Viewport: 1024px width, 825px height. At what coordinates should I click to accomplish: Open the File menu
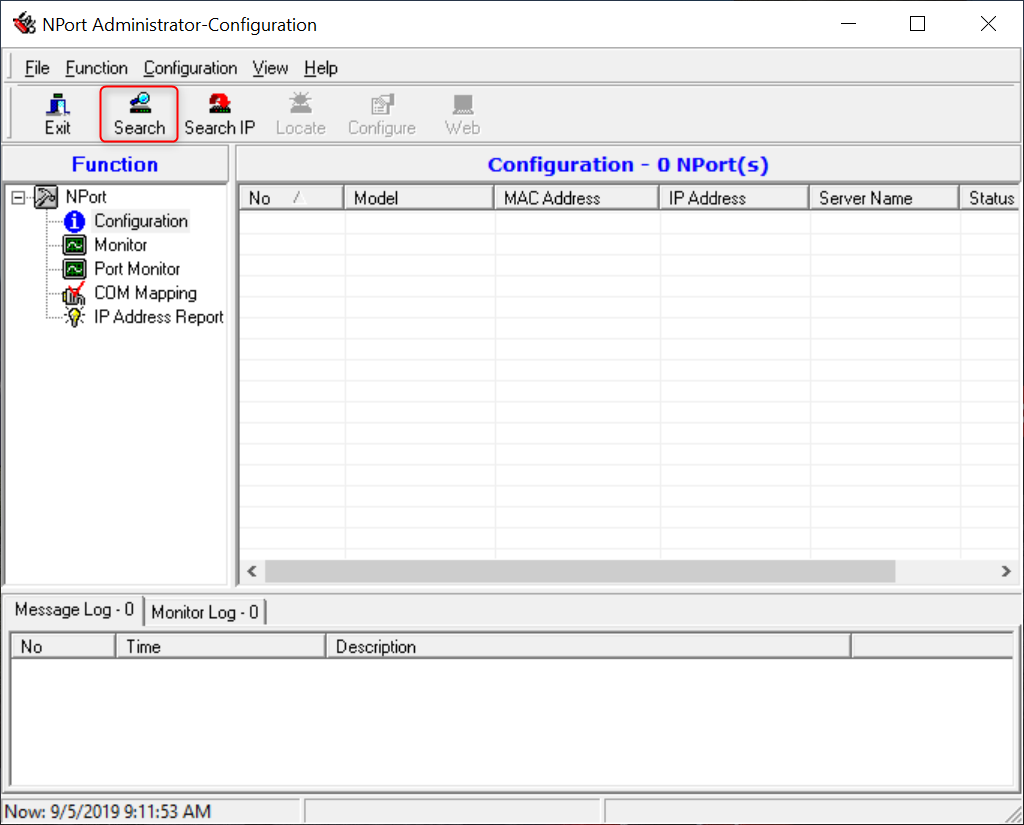click(37, 68)
